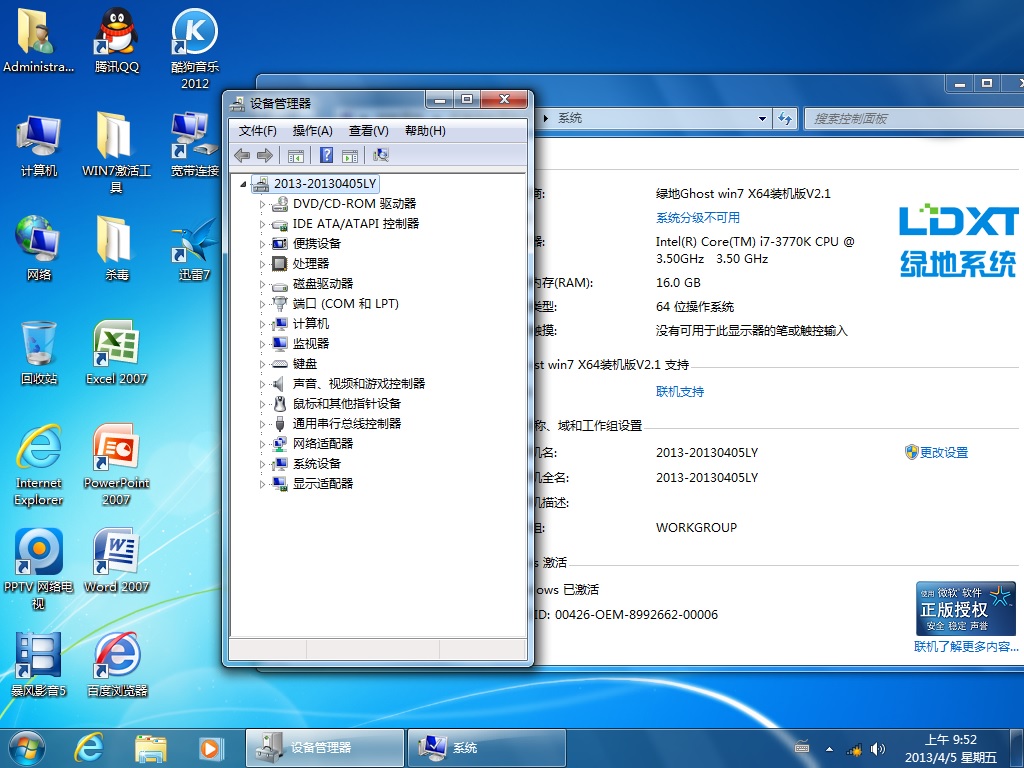Open the 文件(F) menu

pyautogui.click(x=257, y=131)
